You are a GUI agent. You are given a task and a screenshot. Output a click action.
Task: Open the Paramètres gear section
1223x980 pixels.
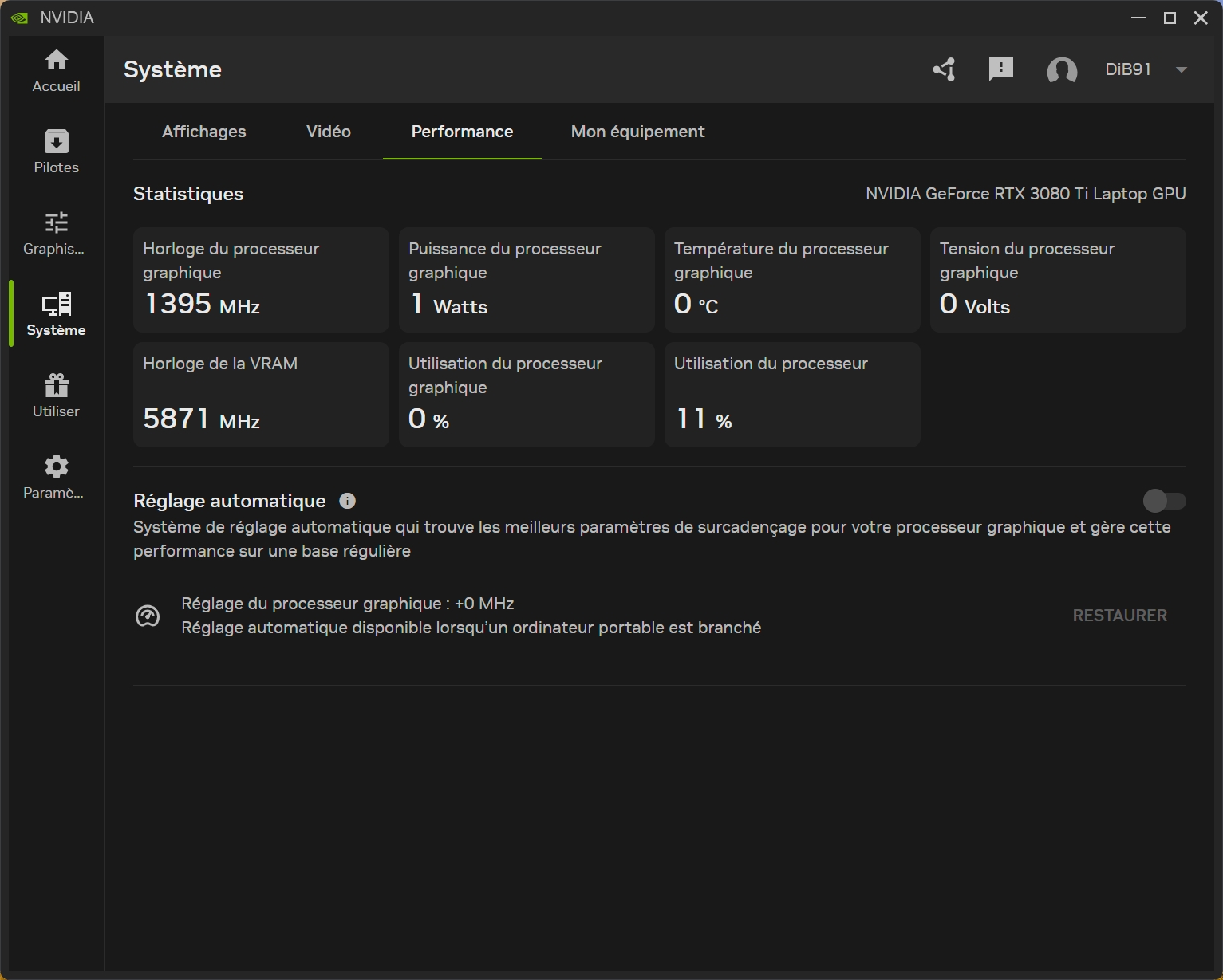click(x=56, y=477)
